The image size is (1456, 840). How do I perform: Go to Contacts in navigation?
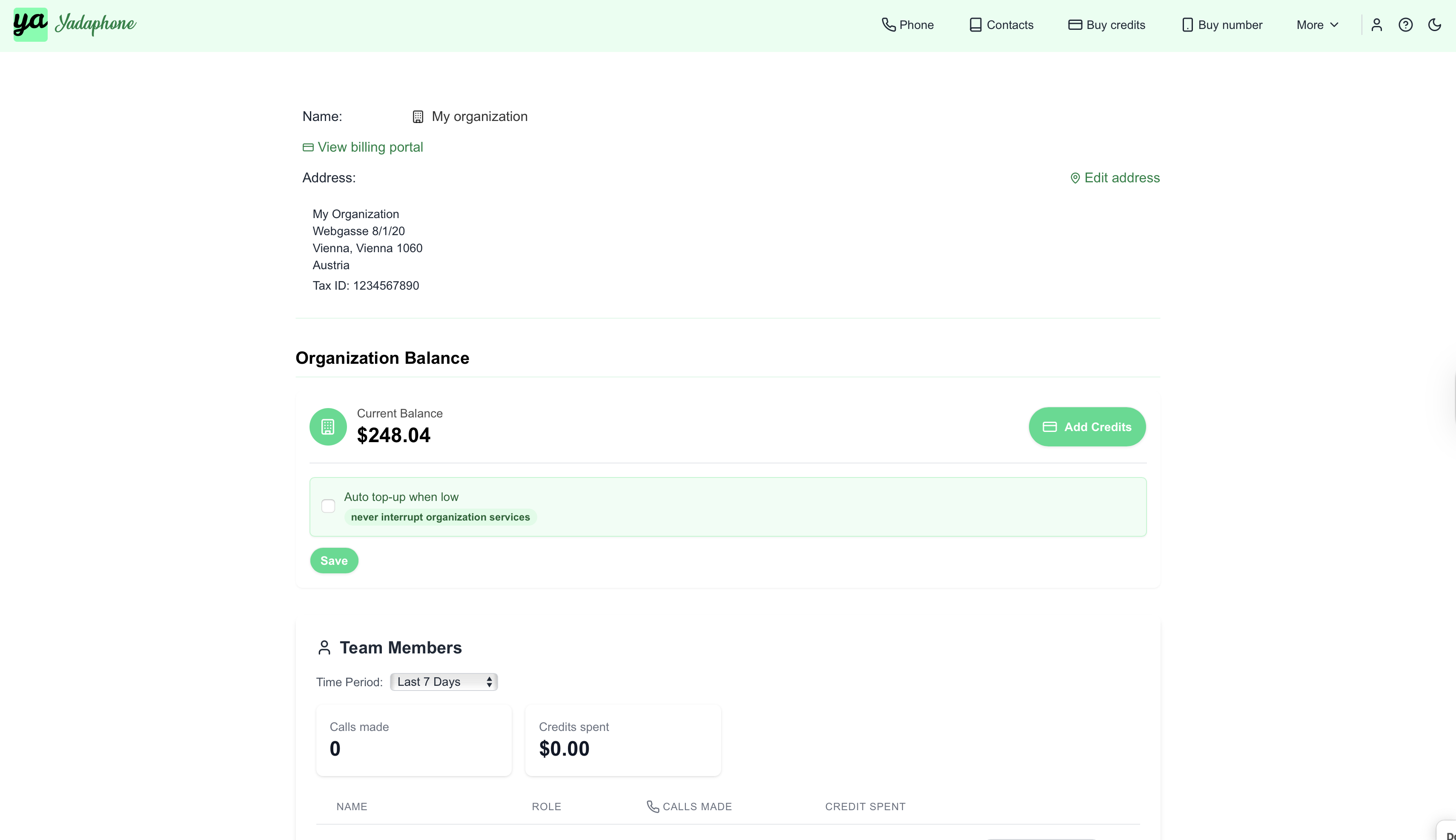coord(1001,25)
